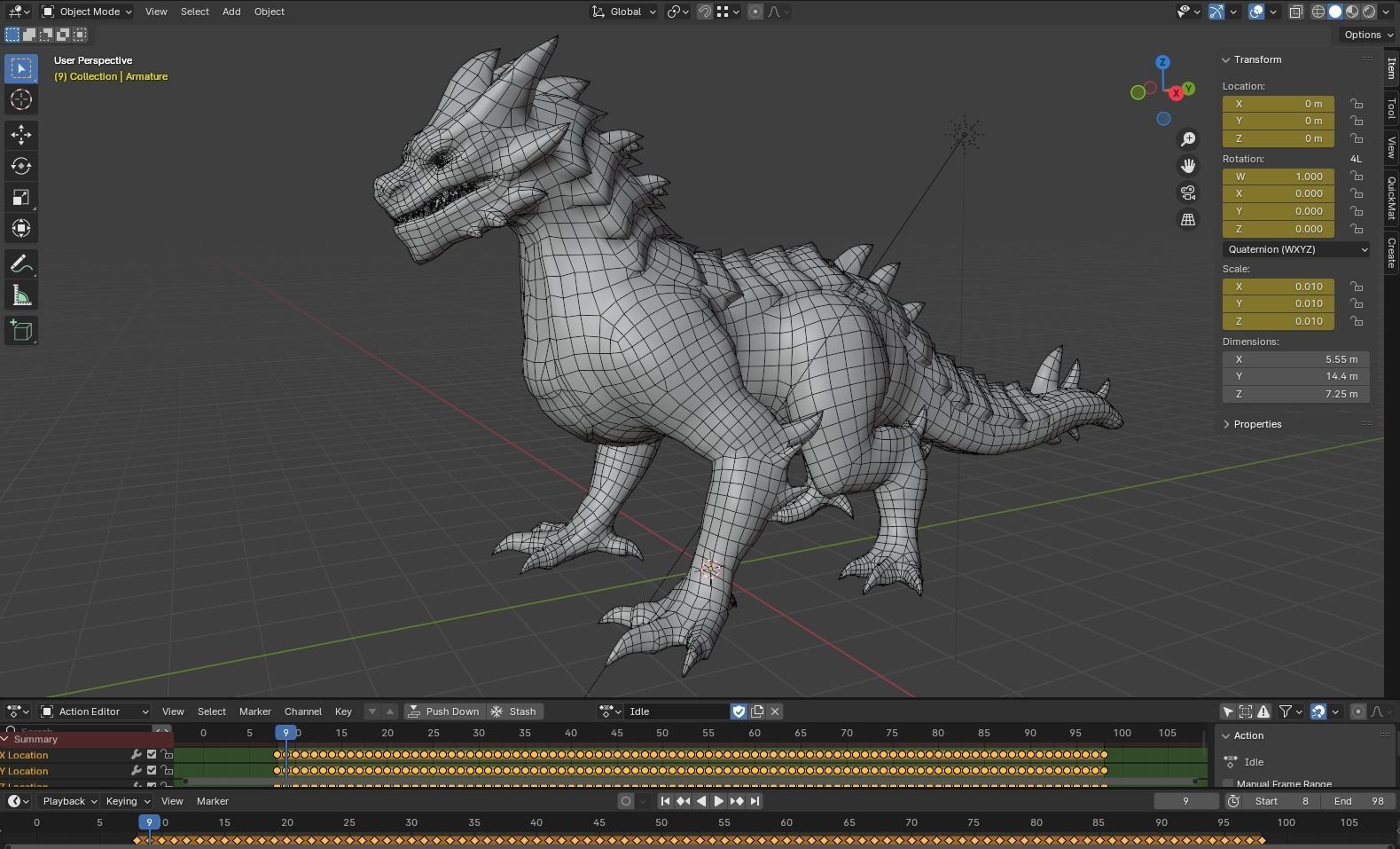Switch to the QuickMat sidebar tab
The width and height of the screenshot is (1400, 849).
[1391, 198]
